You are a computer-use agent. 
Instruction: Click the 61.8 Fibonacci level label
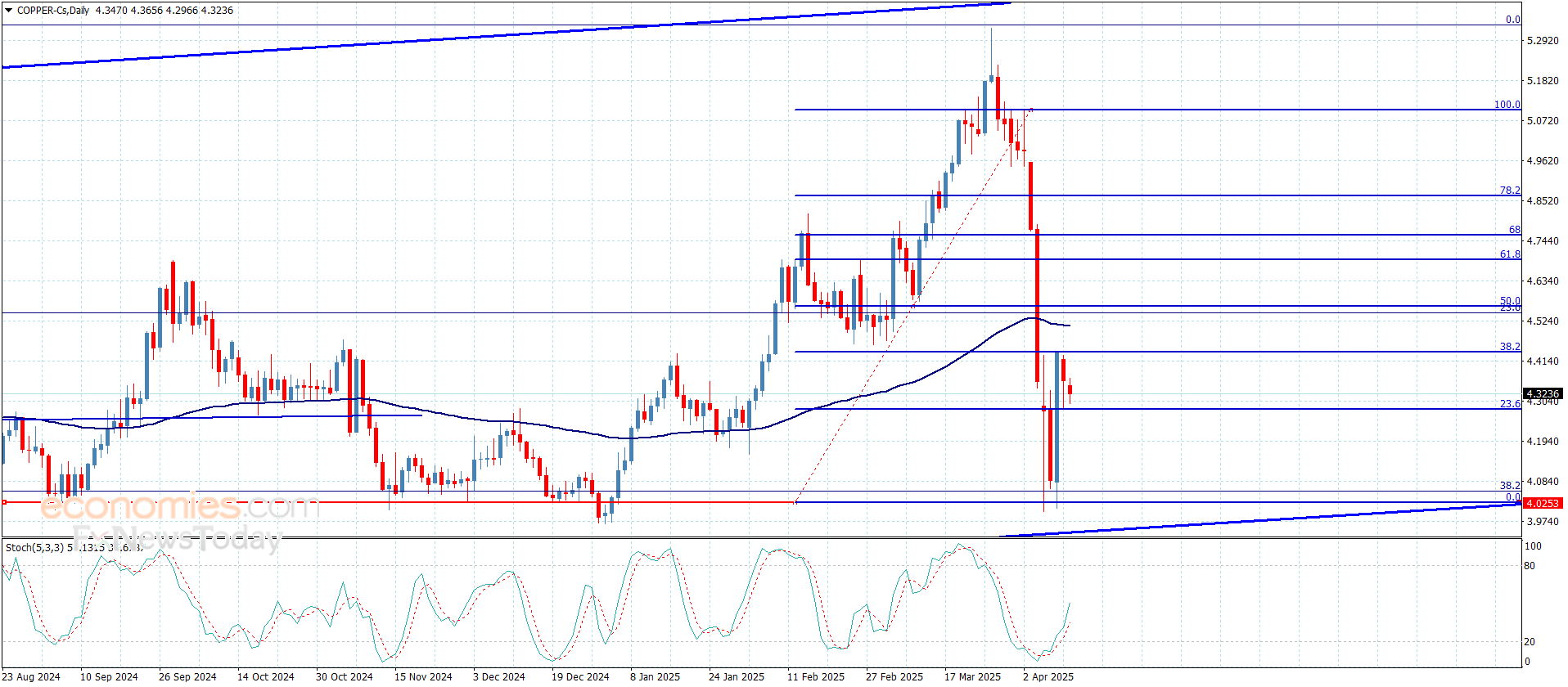pos(1510,254)
